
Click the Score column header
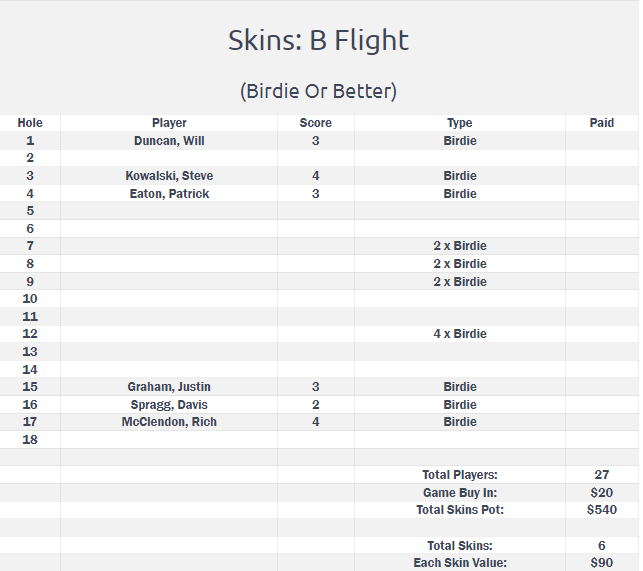(315, 123)
